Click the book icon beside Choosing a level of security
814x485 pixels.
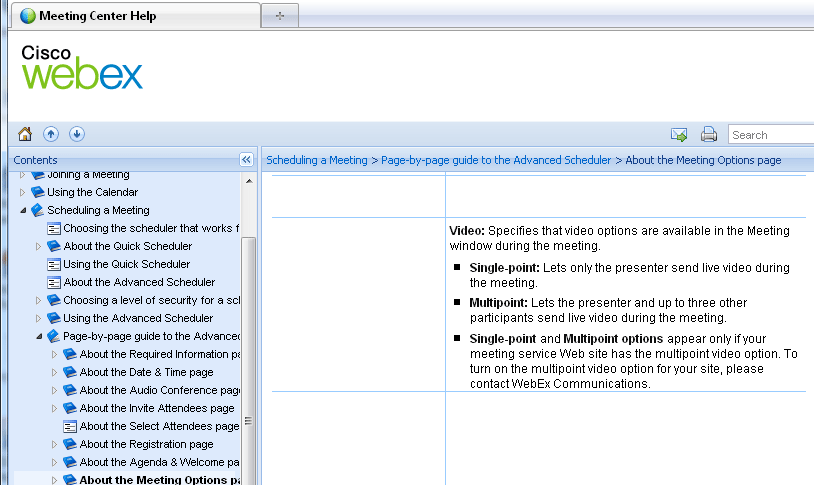pos(54,300)
